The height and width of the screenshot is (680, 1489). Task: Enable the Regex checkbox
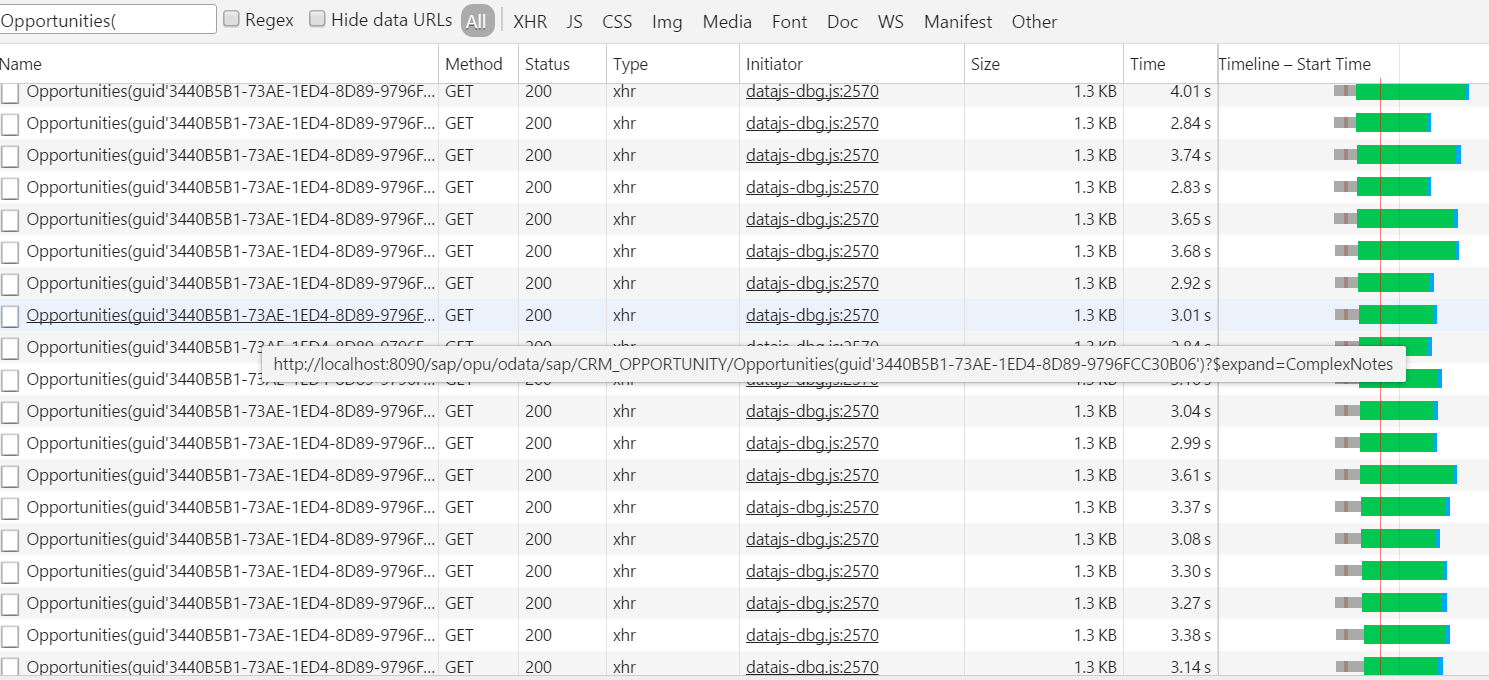pos(231,19)
